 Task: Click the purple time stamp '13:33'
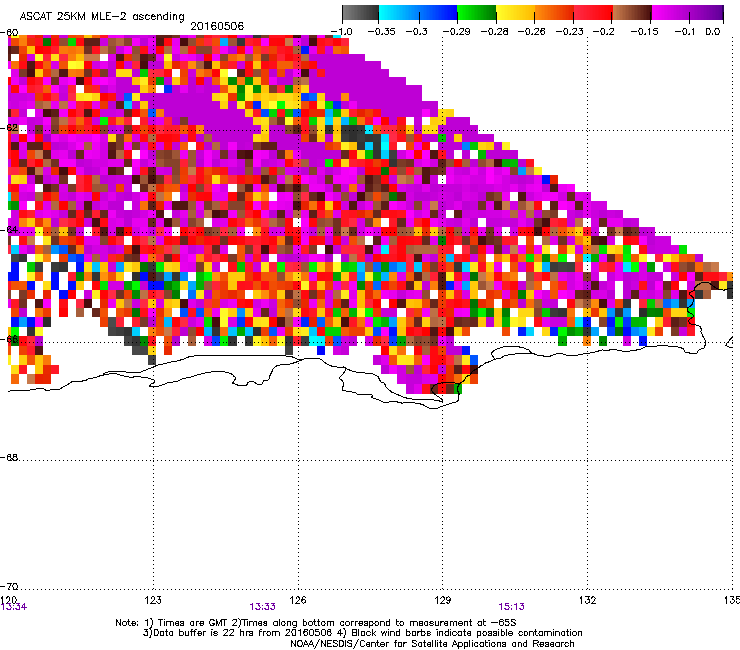coord(262,607)
